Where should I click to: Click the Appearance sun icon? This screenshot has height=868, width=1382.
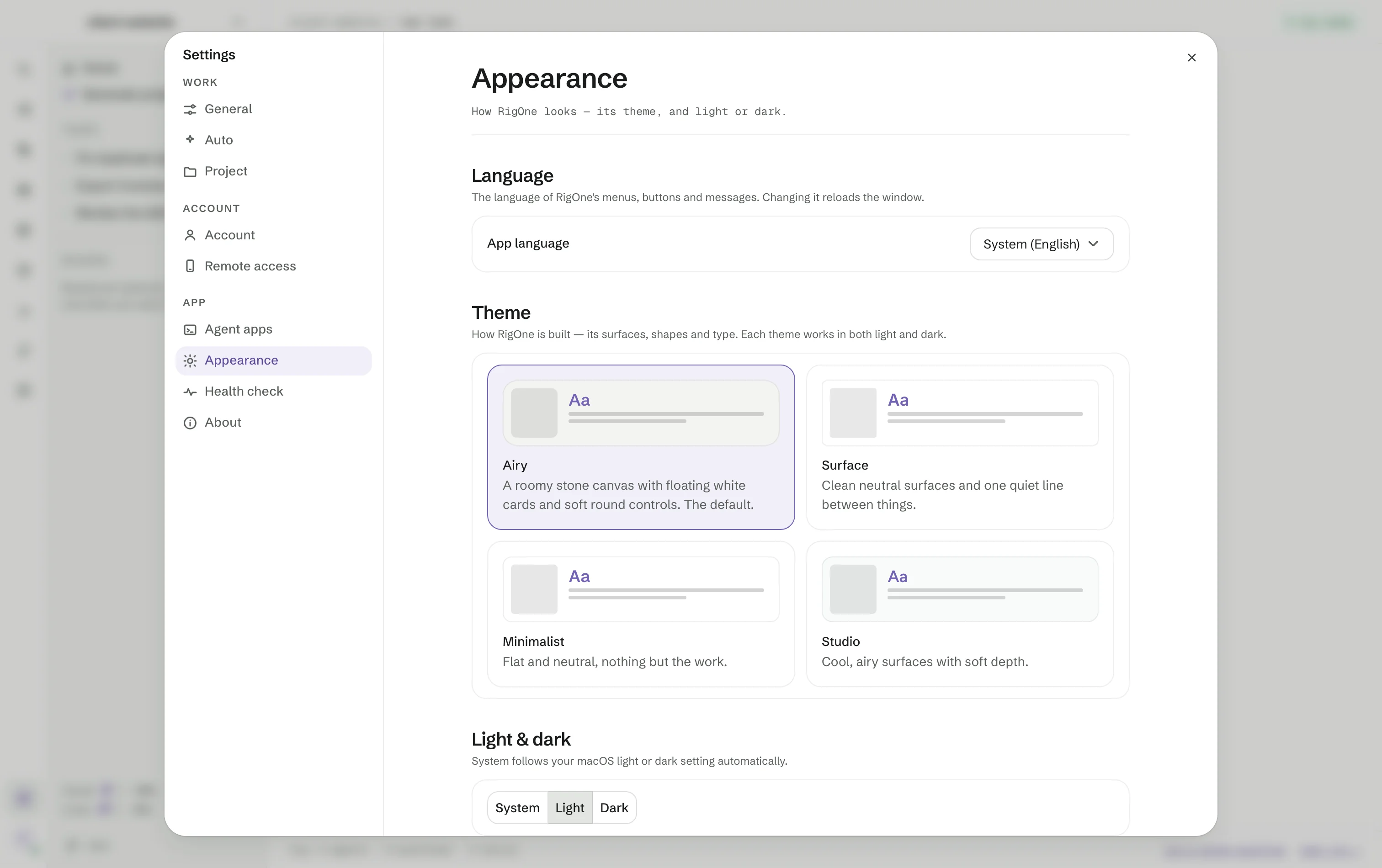190,360
